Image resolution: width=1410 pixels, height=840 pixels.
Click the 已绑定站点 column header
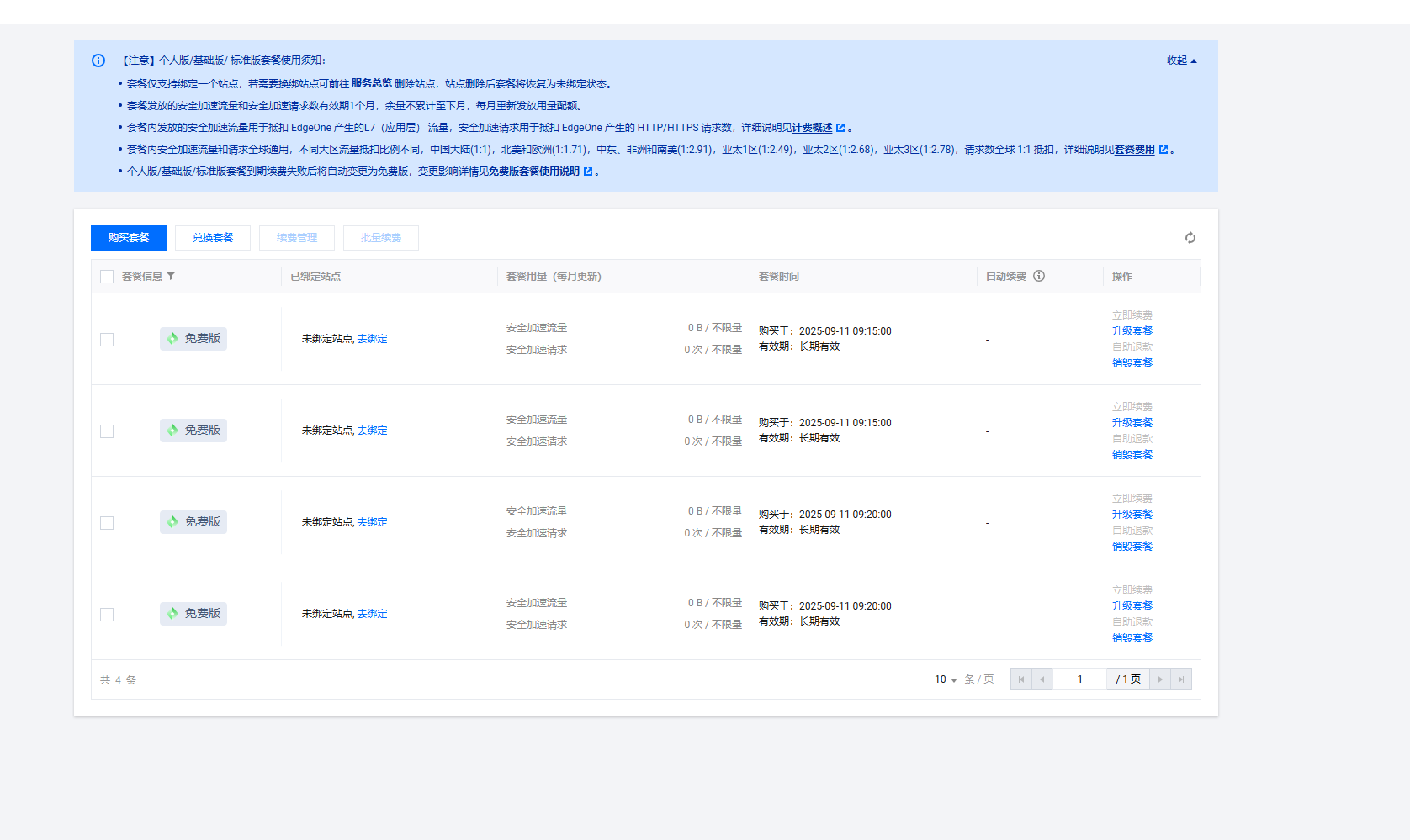315,277
